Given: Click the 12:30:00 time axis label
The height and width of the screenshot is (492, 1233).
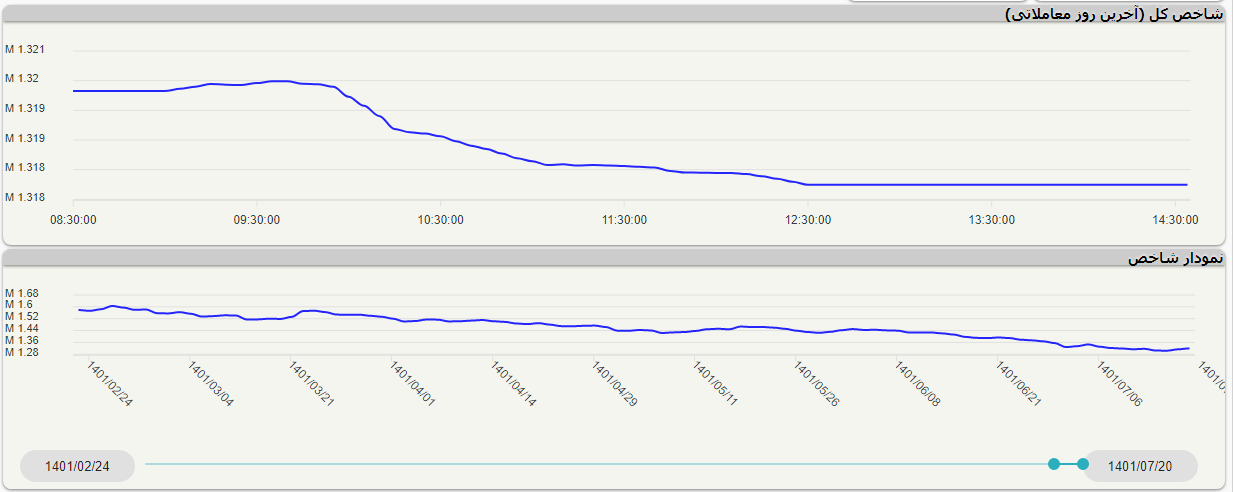Looking at the screenshot, I should pyautogui.click(x=807, y=220).
